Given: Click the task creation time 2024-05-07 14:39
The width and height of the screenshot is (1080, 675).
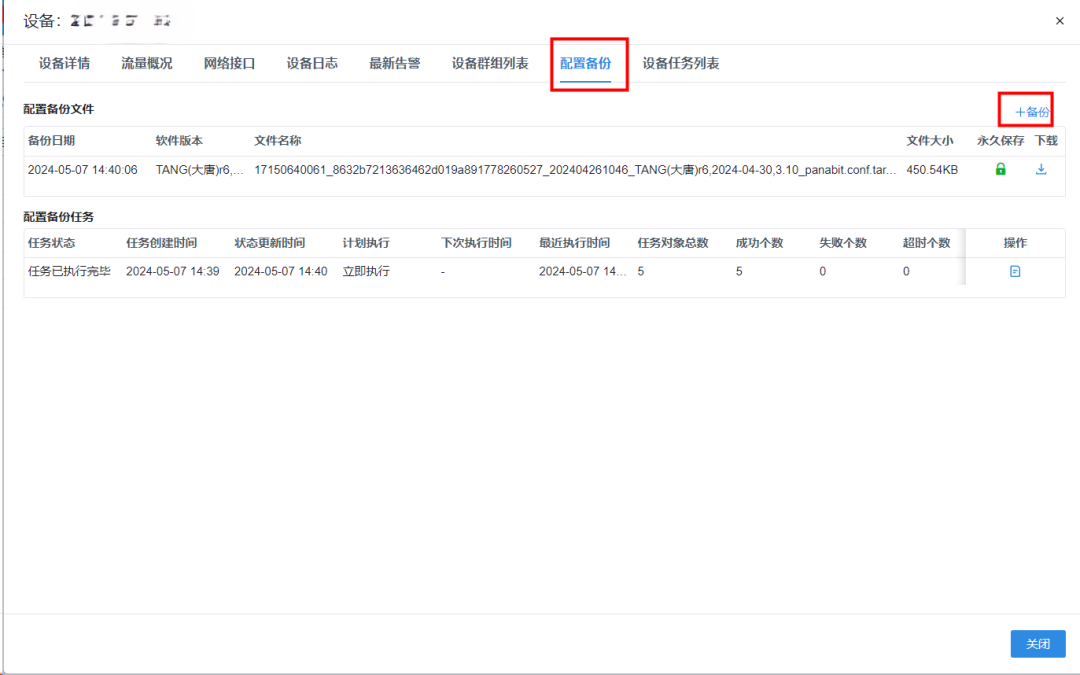Looking at the screenshot, I should pyautogui.click(x=173, y=271).
